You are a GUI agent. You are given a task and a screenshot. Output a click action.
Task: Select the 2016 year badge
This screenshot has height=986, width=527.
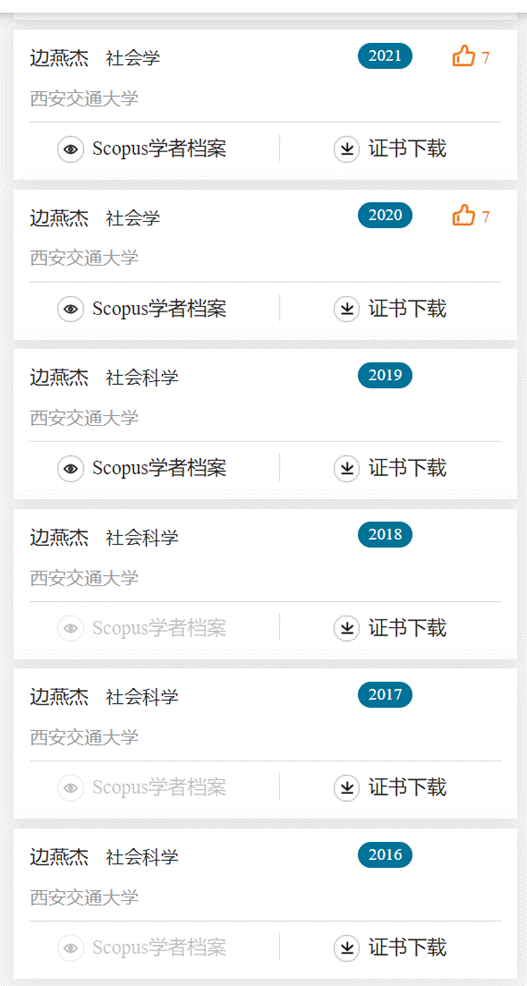[385, 855]
